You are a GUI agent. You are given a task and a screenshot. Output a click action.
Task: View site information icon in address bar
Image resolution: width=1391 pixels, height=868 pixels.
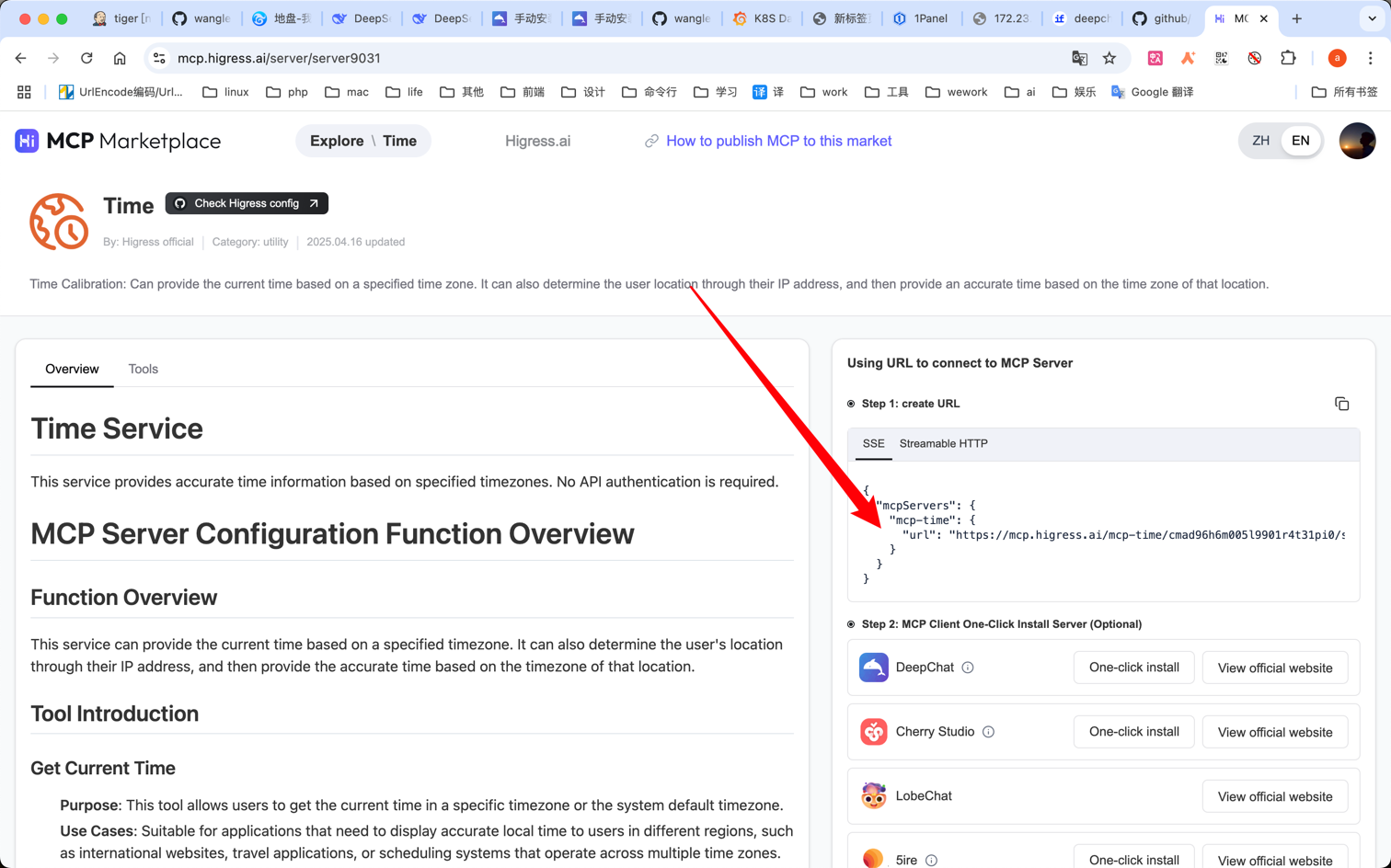[x=159, y=58]
